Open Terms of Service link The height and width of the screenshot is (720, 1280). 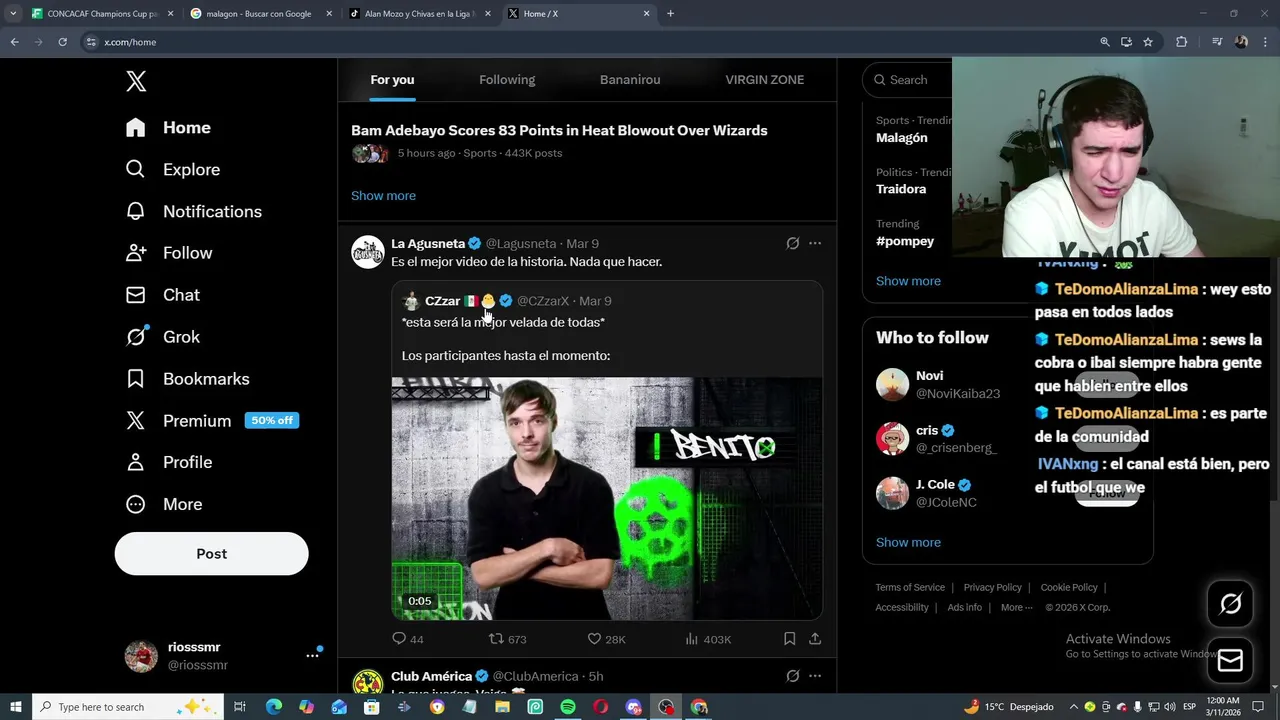[910, 588]
